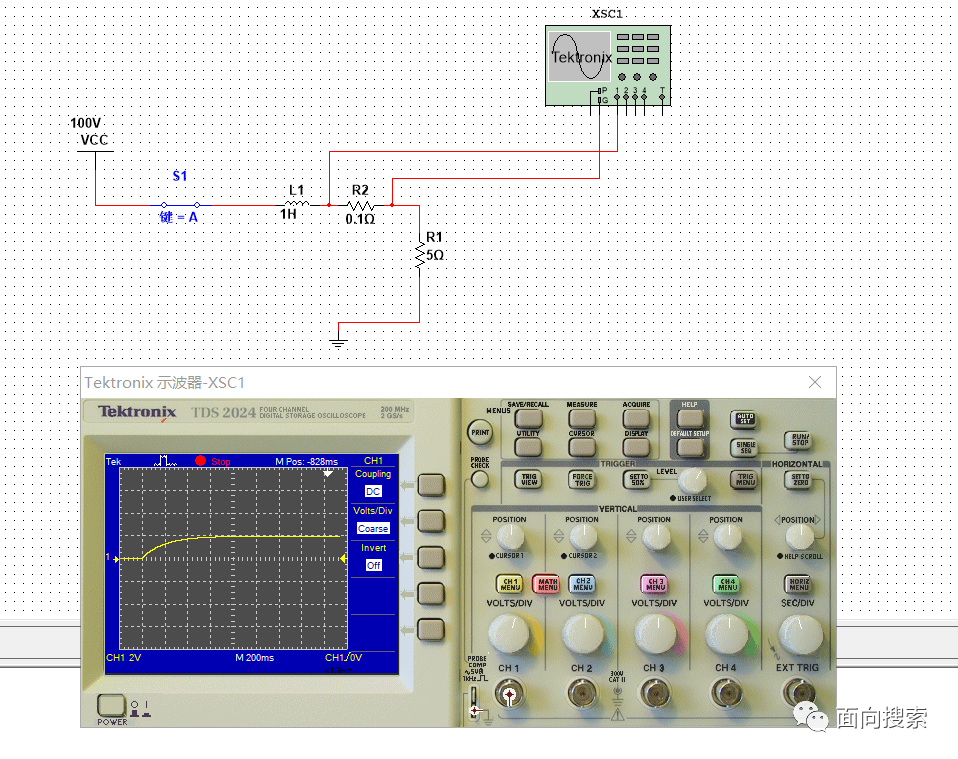Click the SEC/DIV knob
The height and width of the screenshot is (759, 958).
pyautogui.click(x=800, y=634)
